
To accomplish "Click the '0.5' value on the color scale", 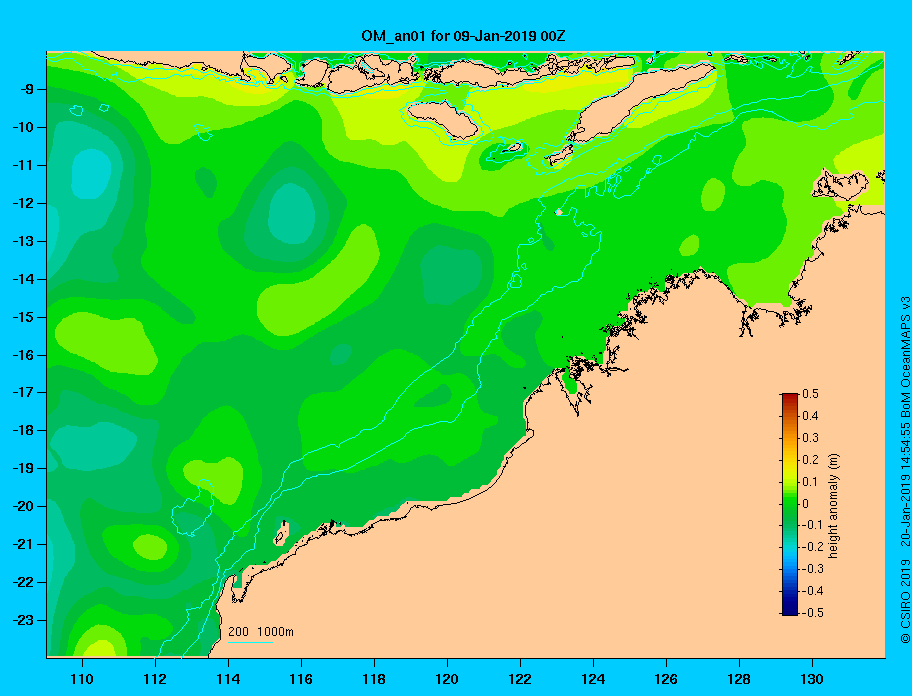I will 810,394.
